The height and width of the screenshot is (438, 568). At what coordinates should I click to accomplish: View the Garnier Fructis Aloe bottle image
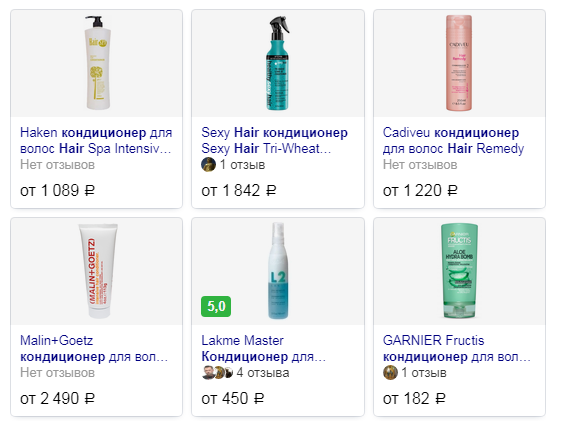459,271
